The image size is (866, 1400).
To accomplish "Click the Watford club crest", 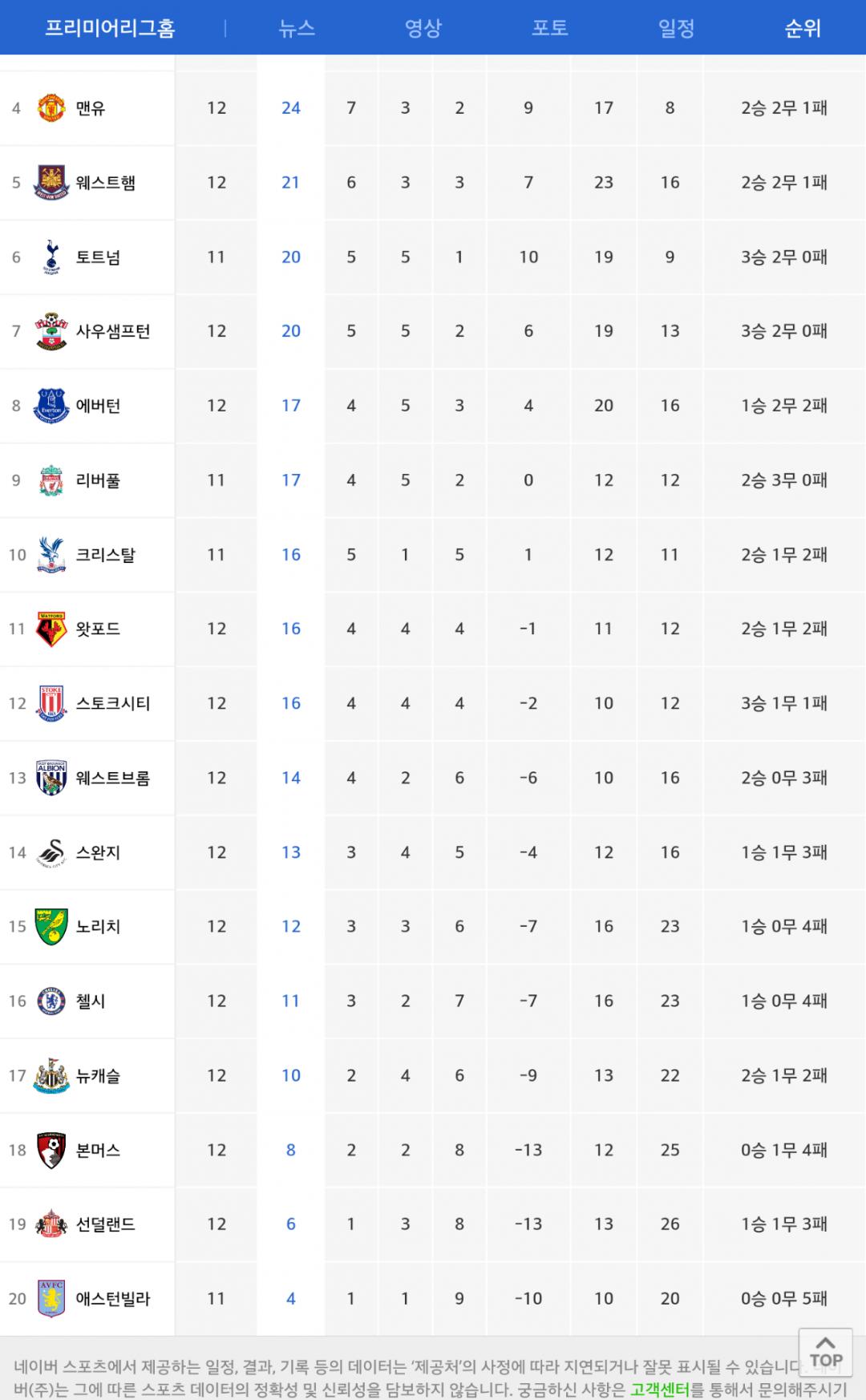I will tap(51, 629).
